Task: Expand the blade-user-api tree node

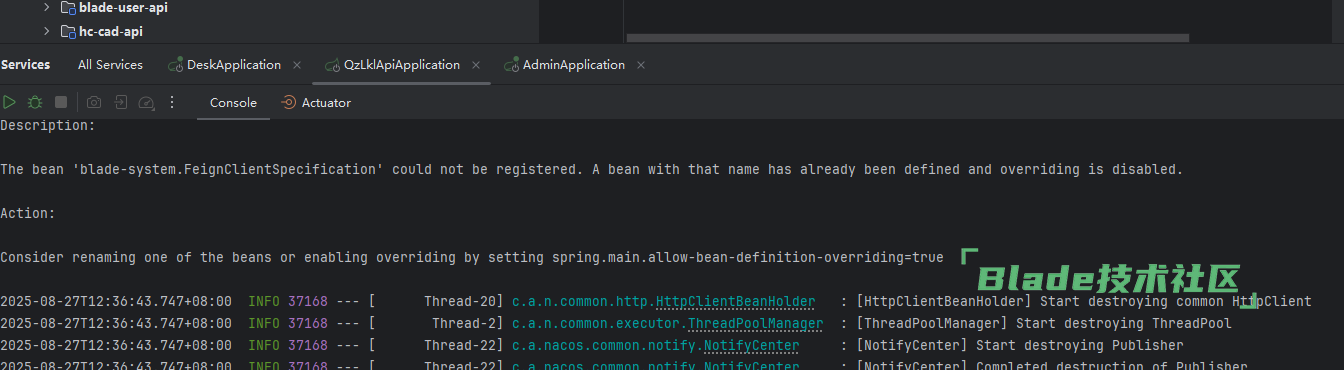Action: point(46,8)
